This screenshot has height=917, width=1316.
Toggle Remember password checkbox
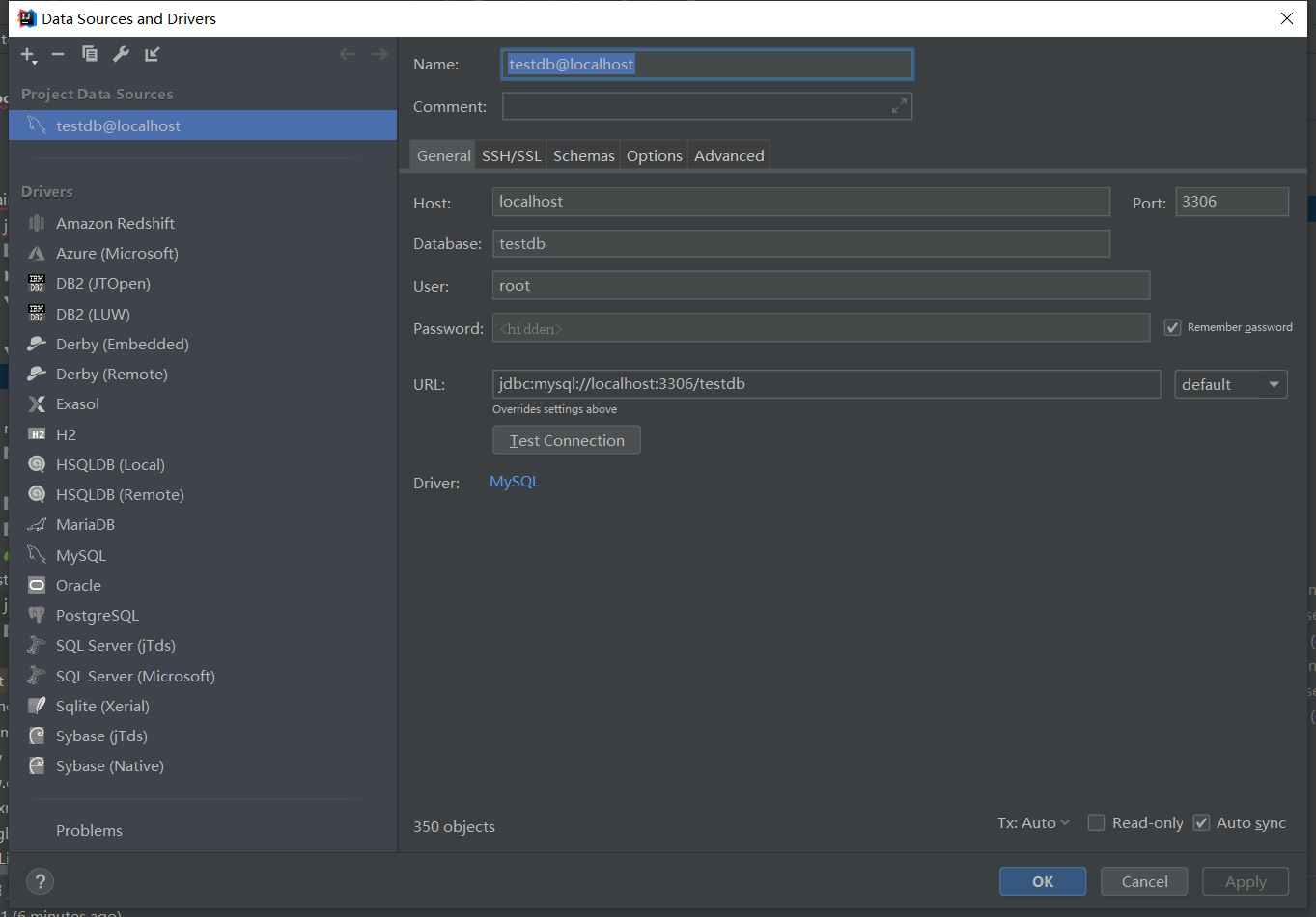1172,328
